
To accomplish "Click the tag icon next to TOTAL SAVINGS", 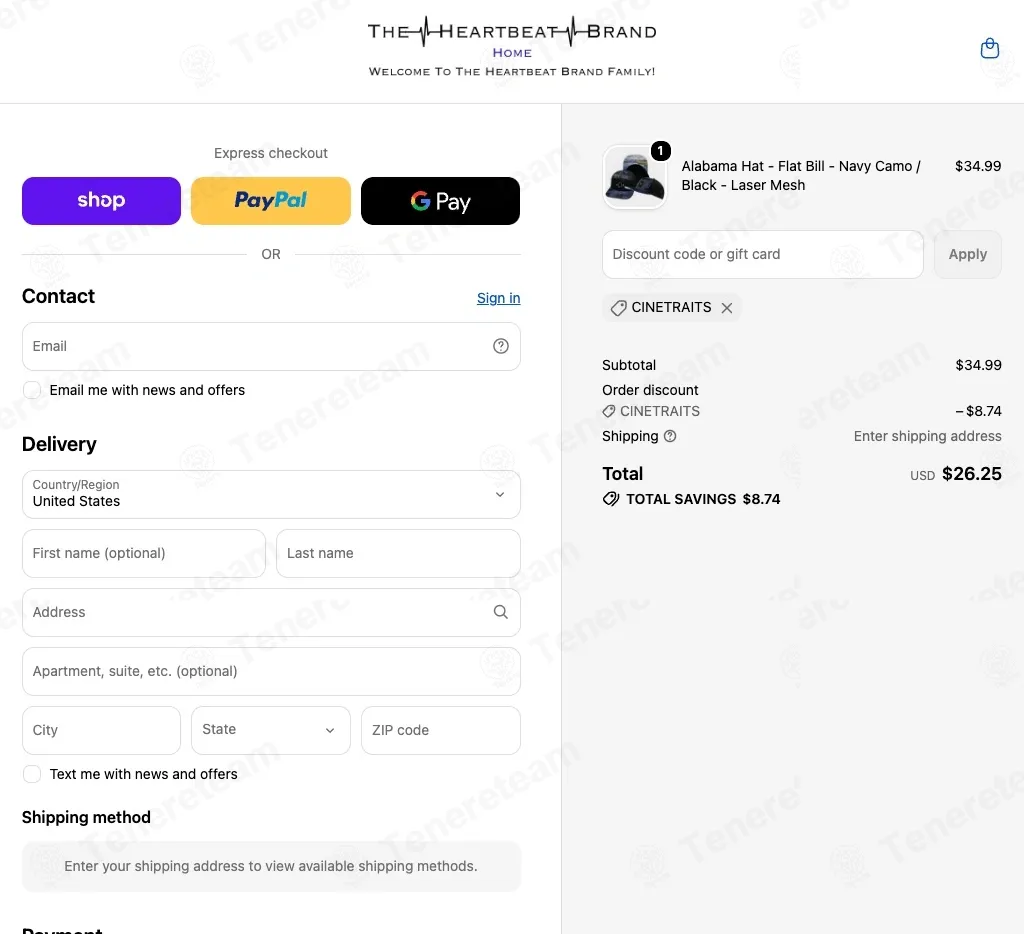I will coord(611,499).
